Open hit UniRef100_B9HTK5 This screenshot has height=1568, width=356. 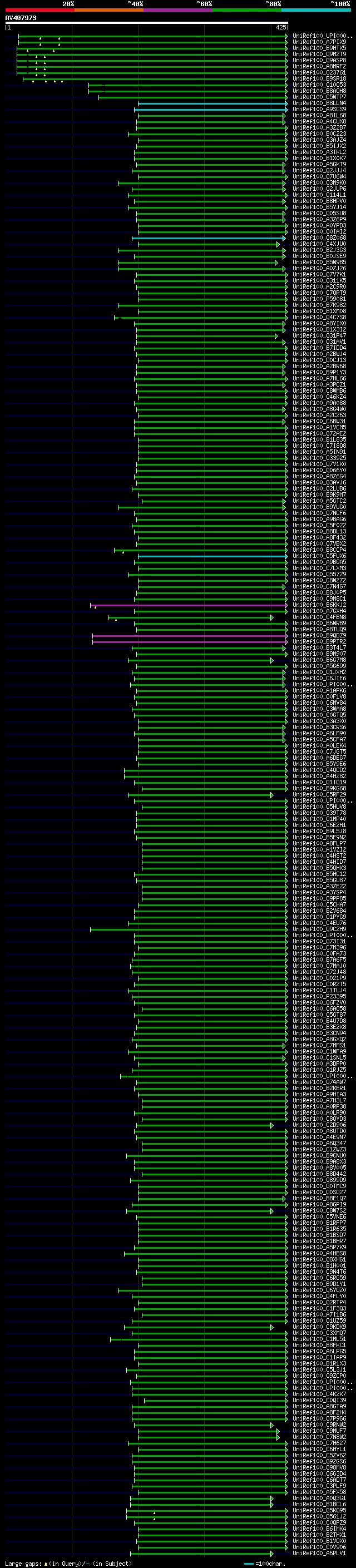319,48
